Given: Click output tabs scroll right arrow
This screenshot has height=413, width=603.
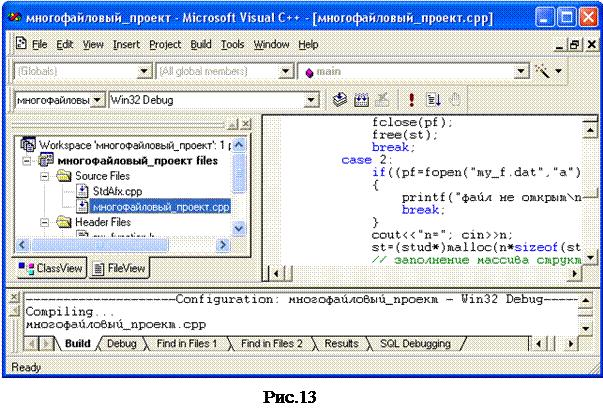Looking at the screenshot, I should (571, 343).
